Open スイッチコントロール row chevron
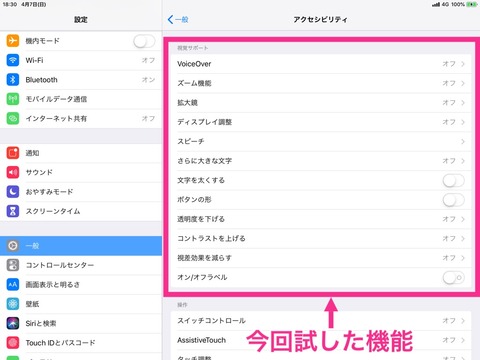The width and height of the screenshot is (480, 360). pyautogui.click(x=463, y=320)
